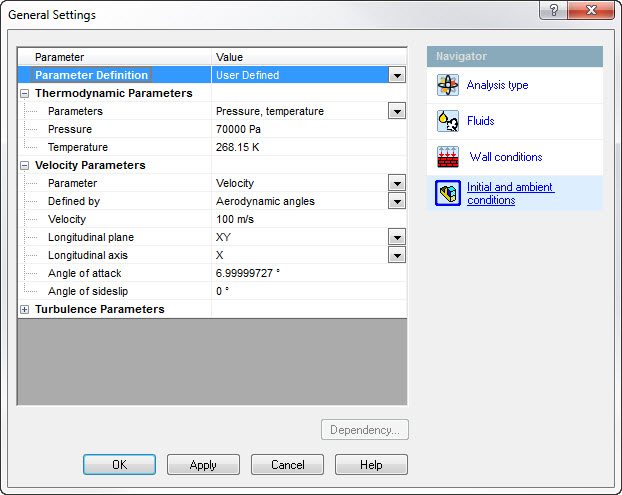The width and height of the screenshot is (622, 495).
Task: Expand the Turbulence Parameters section
Action: [x=25, y=309]
